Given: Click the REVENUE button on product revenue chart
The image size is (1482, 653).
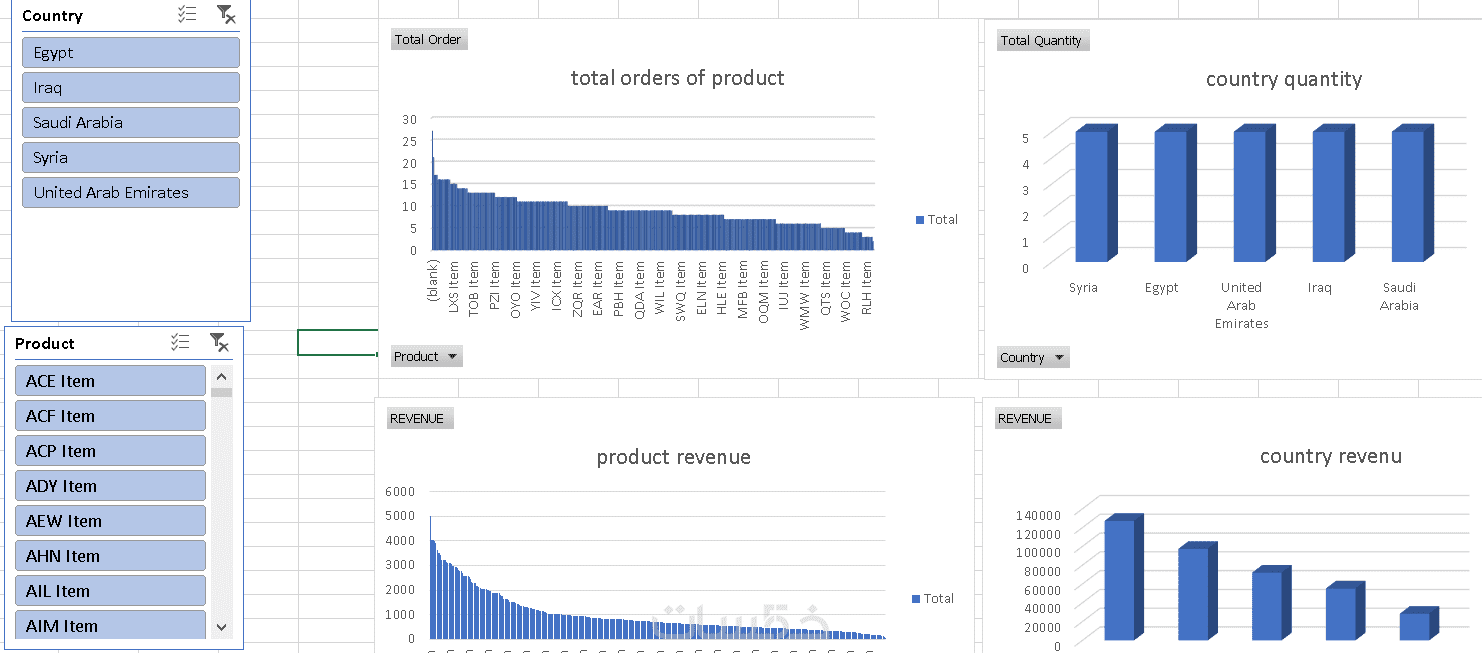Looking at the screenshot, I should click(x=417, y=419).
